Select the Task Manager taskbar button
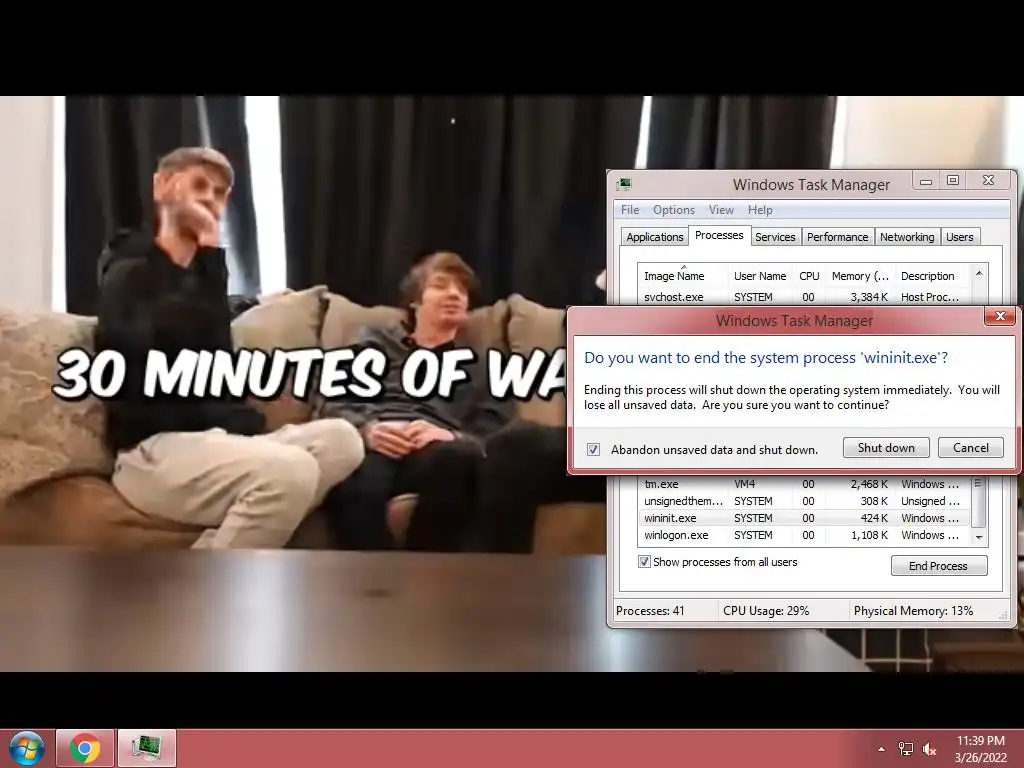This screenshot has height=768, width=1024. click(146, 748)
